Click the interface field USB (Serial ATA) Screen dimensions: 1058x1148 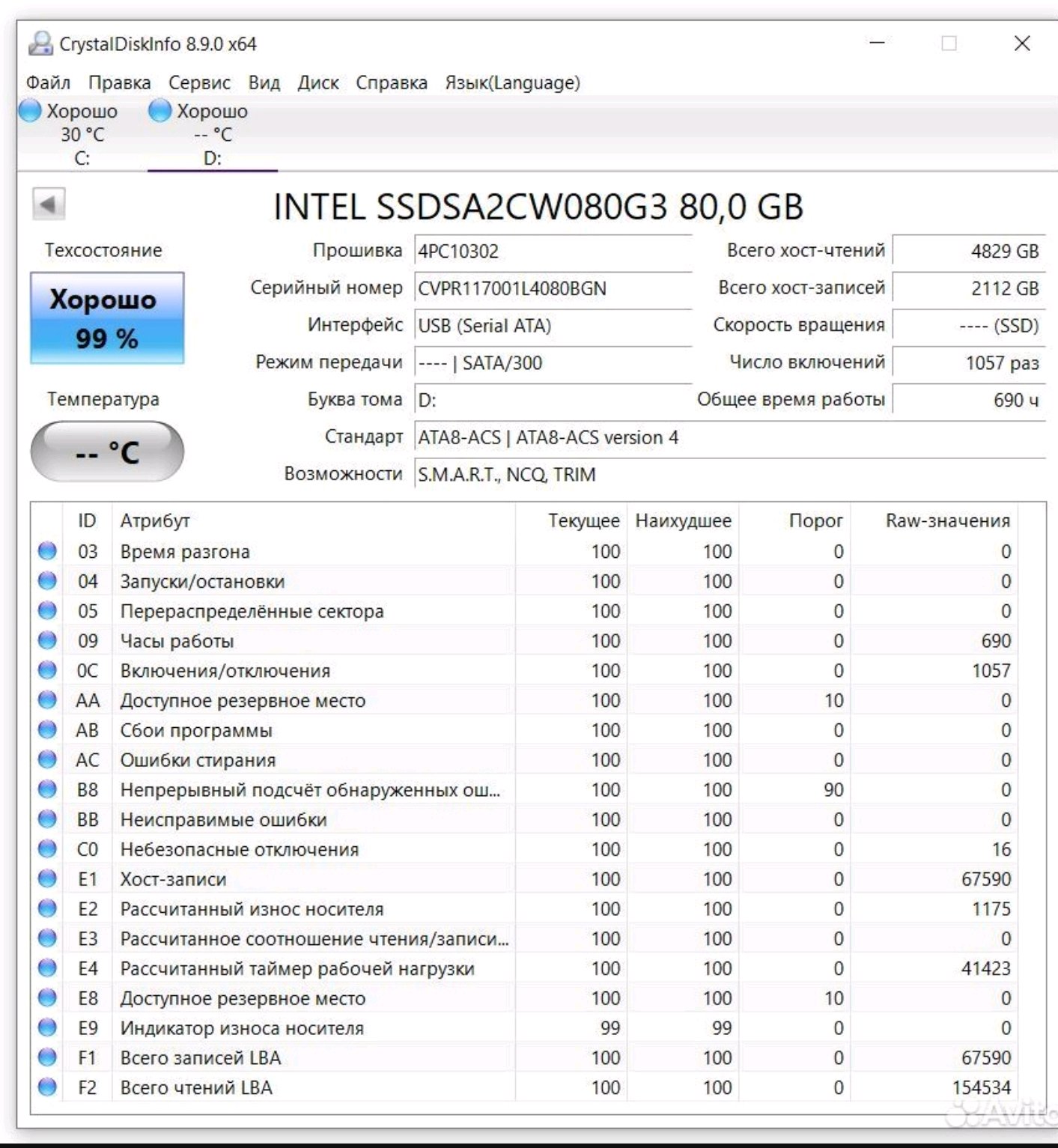553,326
